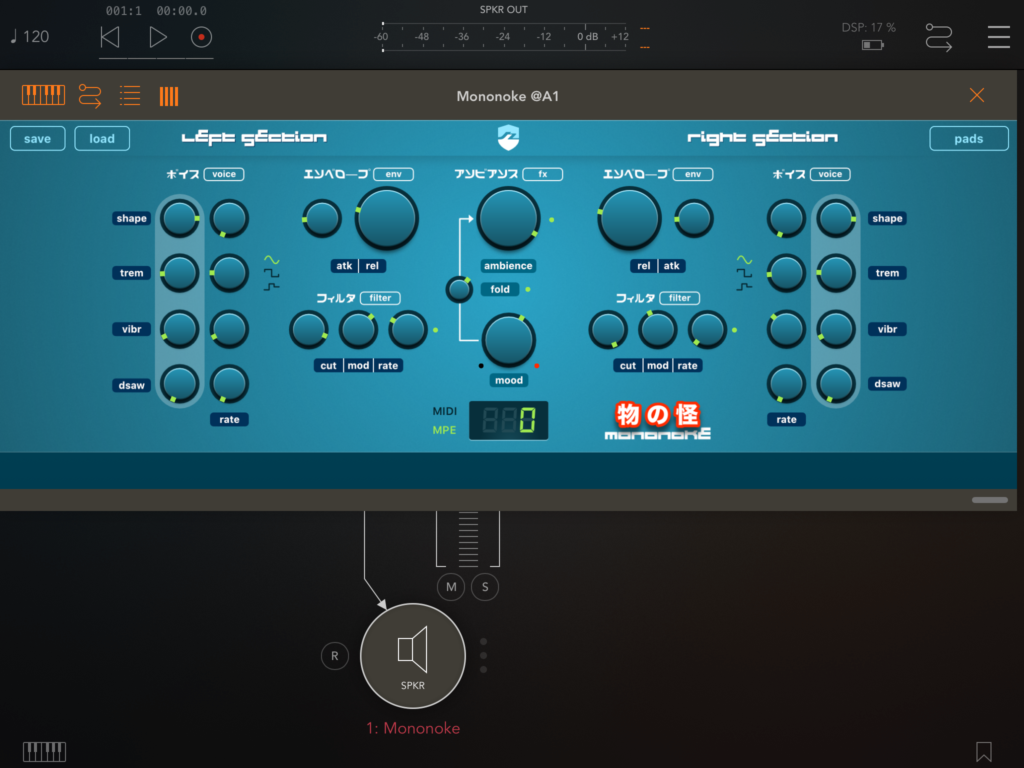Open the hamburger main menu
1024x768 pixels.
coord(999,37)
